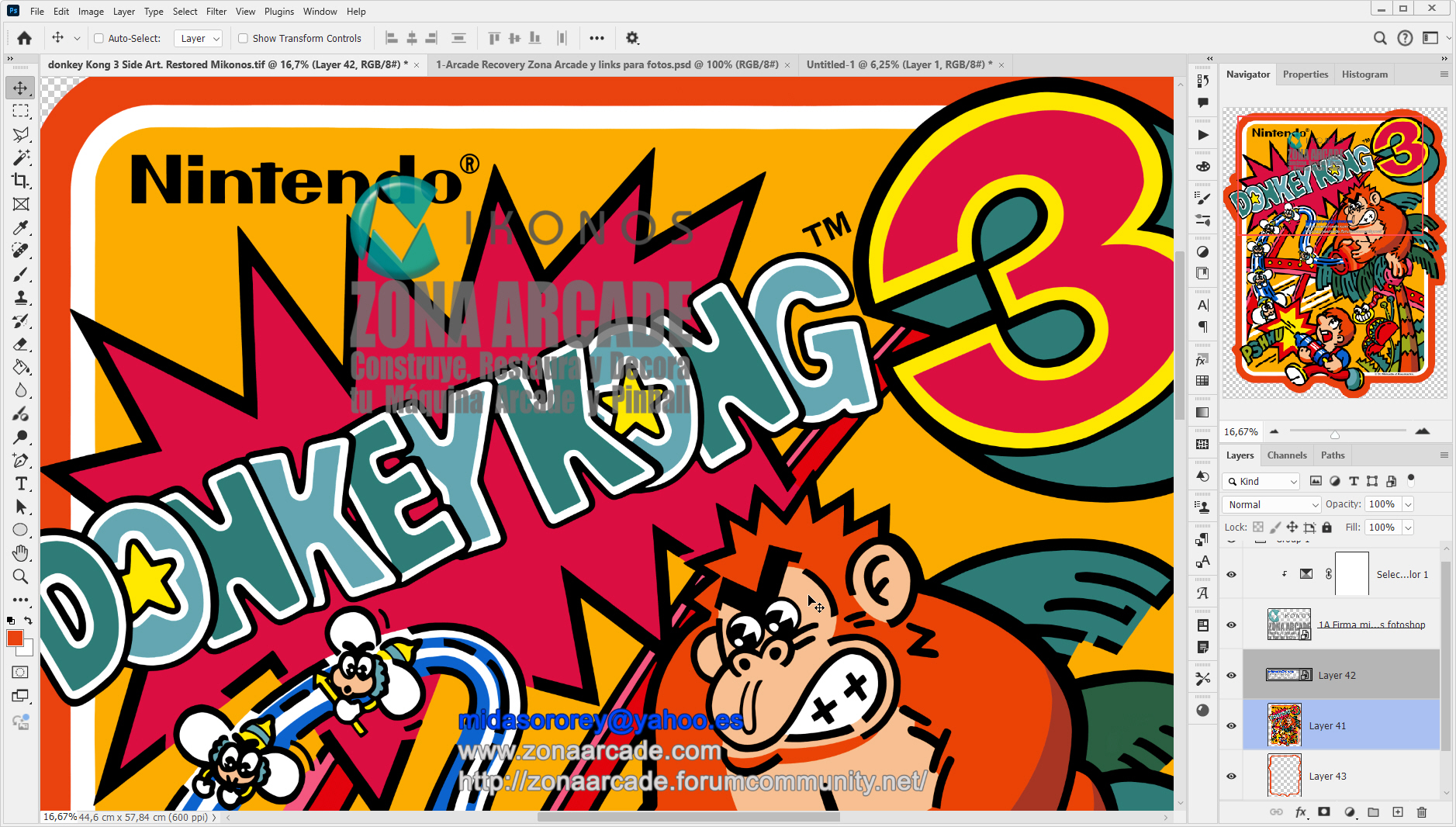Image resolution: width=1456 pixels, height=827 pixels.
Task: Select the Brush tool
Action: click(21, 274)
